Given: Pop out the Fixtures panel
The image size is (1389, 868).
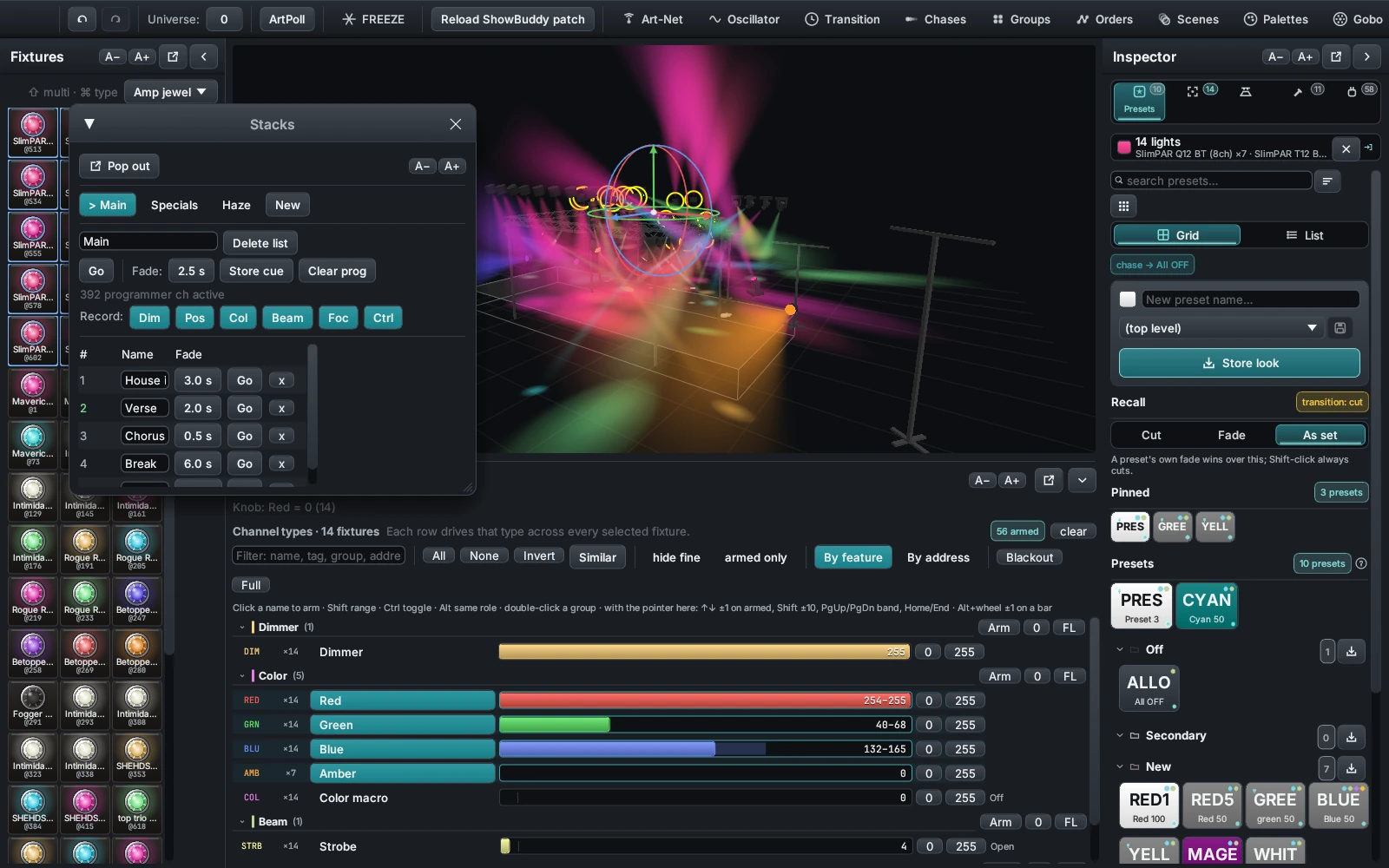Looking at the screenshot, I should pos(173,56).
